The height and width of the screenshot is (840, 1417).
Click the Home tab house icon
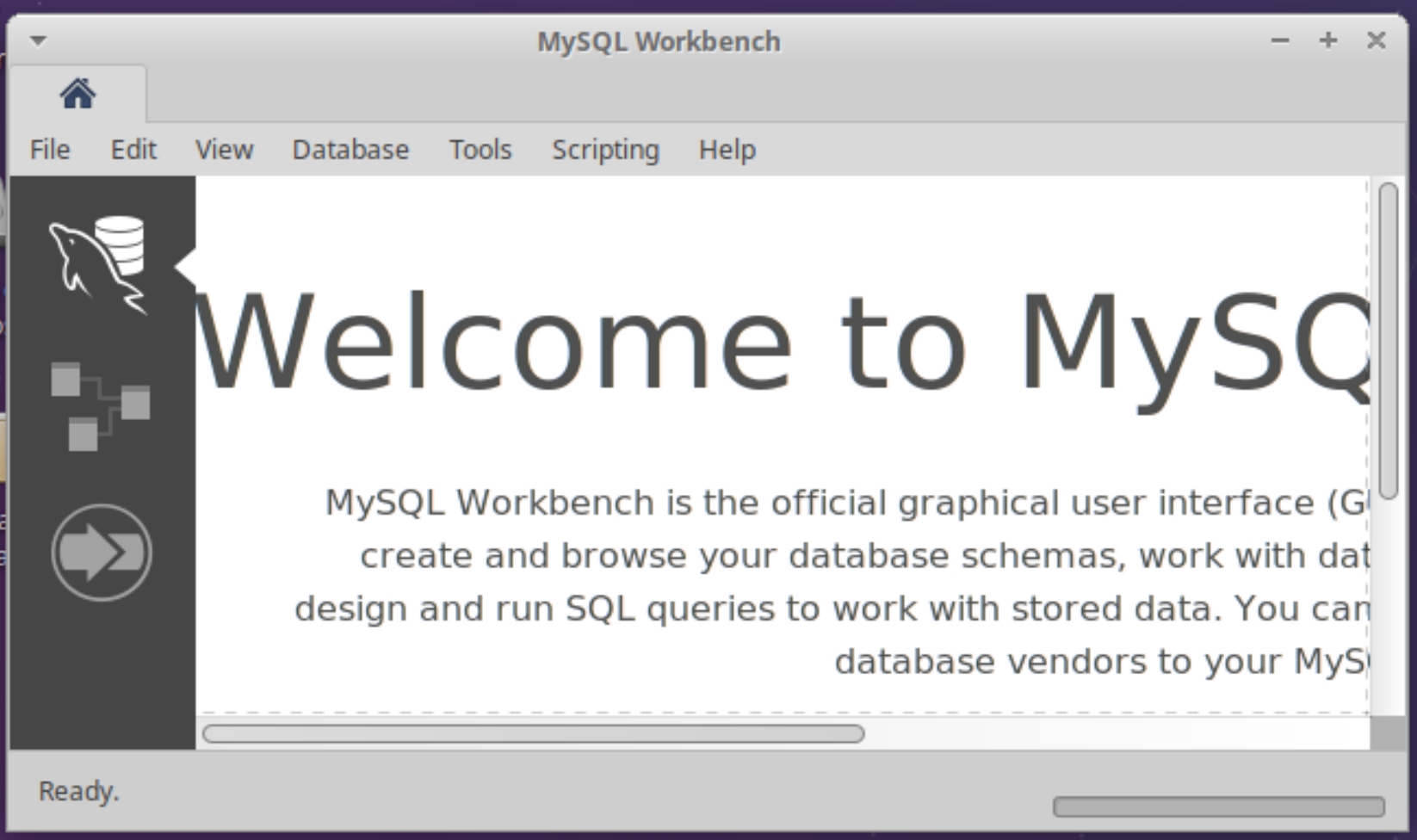pos(77,94)
